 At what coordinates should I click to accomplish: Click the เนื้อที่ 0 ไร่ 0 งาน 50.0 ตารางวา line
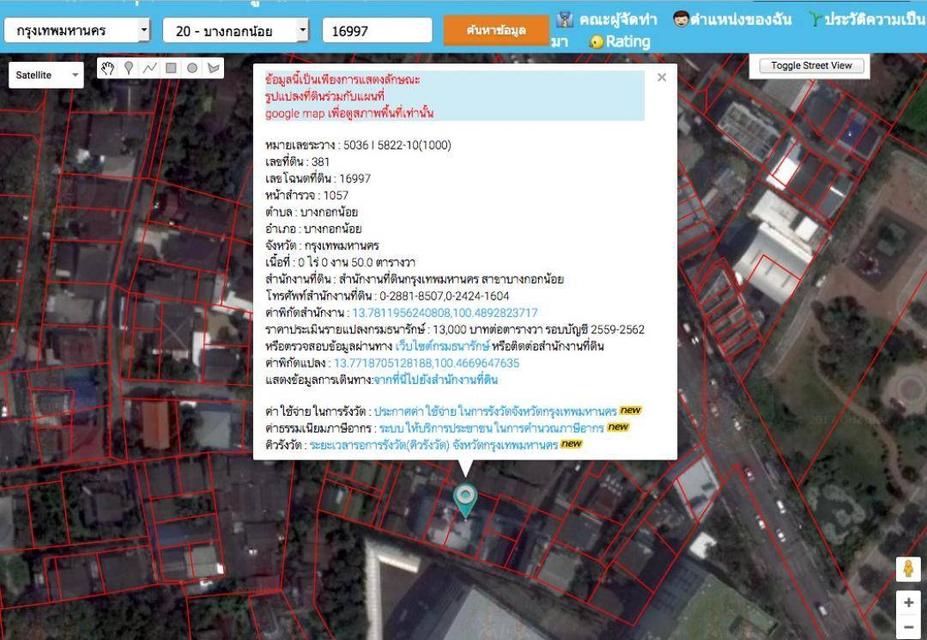click(x=340, y=262)
